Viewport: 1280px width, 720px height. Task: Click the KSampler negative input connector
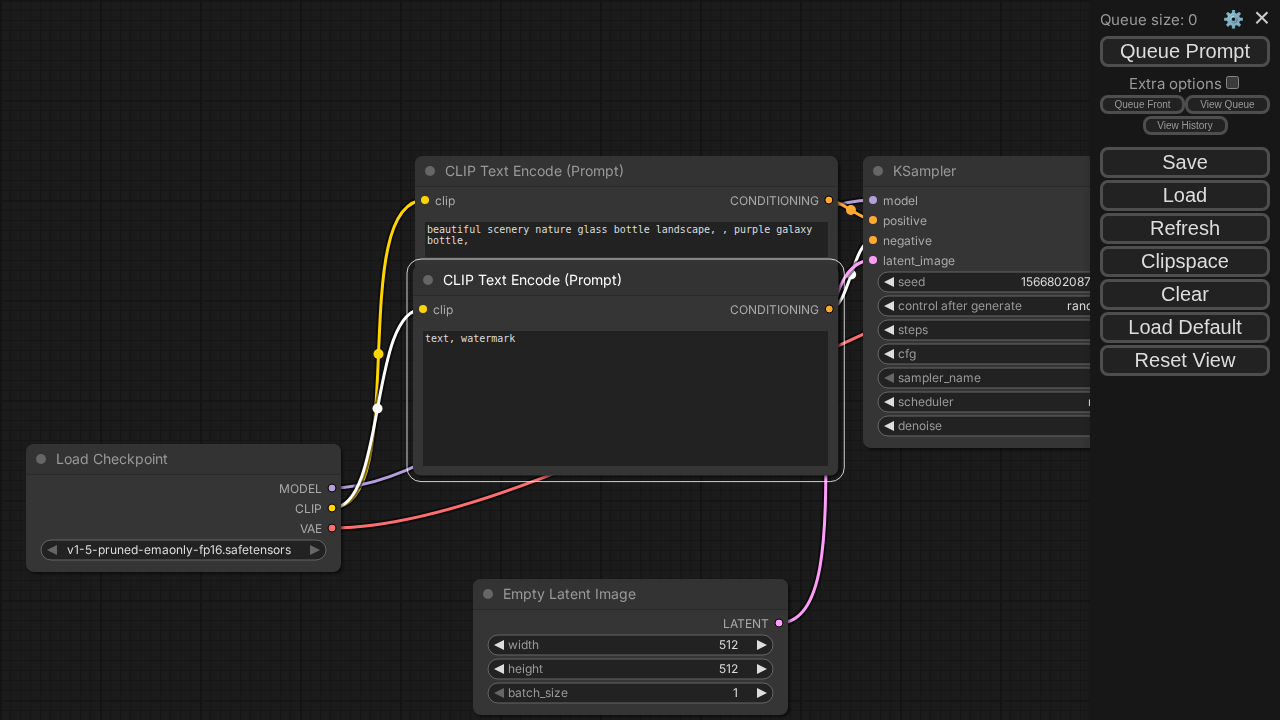[x=873, y=240]
